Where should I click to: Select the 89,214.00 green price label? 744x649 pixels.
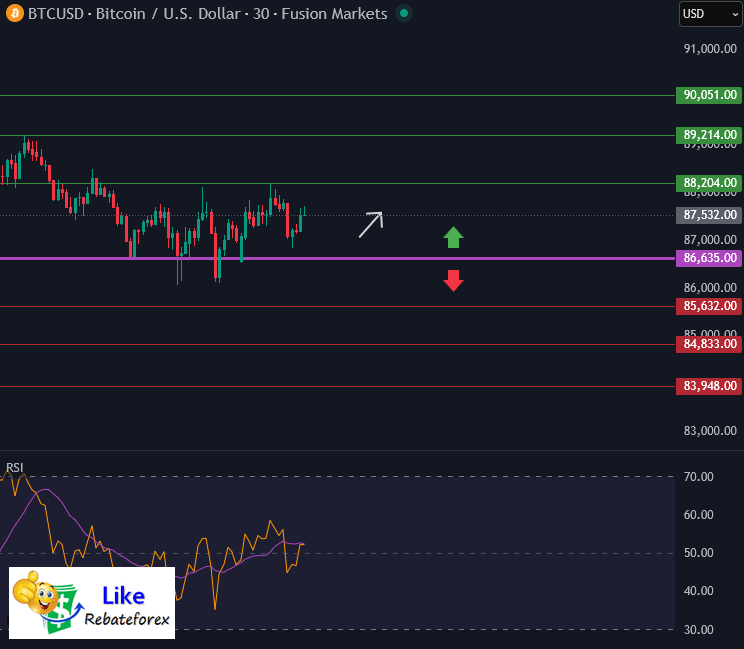point(709,135)
